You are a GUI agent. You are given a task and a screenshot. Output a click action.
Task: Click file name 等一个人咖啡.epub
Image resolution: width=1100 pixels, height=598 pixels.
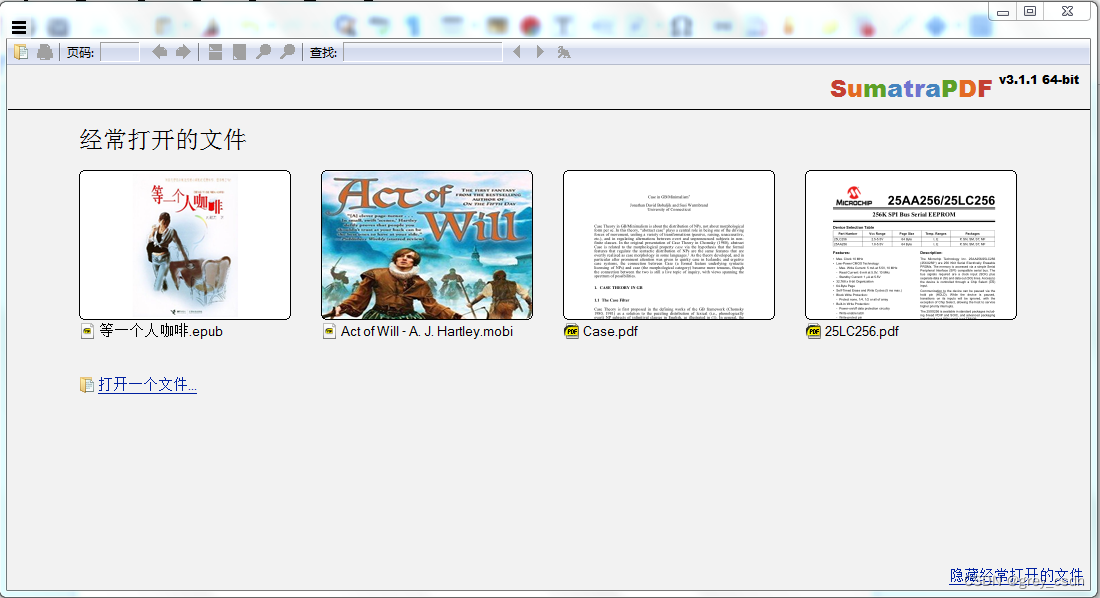(161, 331)
